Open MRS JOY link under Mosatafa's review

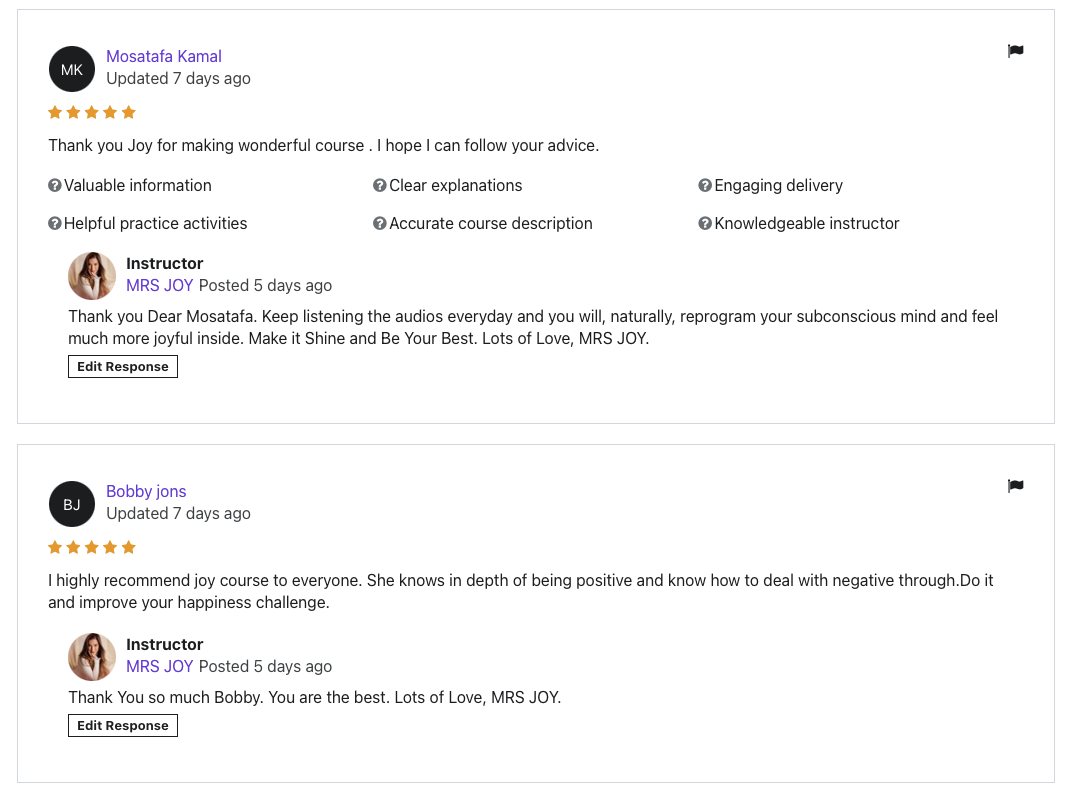[x=159, y=285]
